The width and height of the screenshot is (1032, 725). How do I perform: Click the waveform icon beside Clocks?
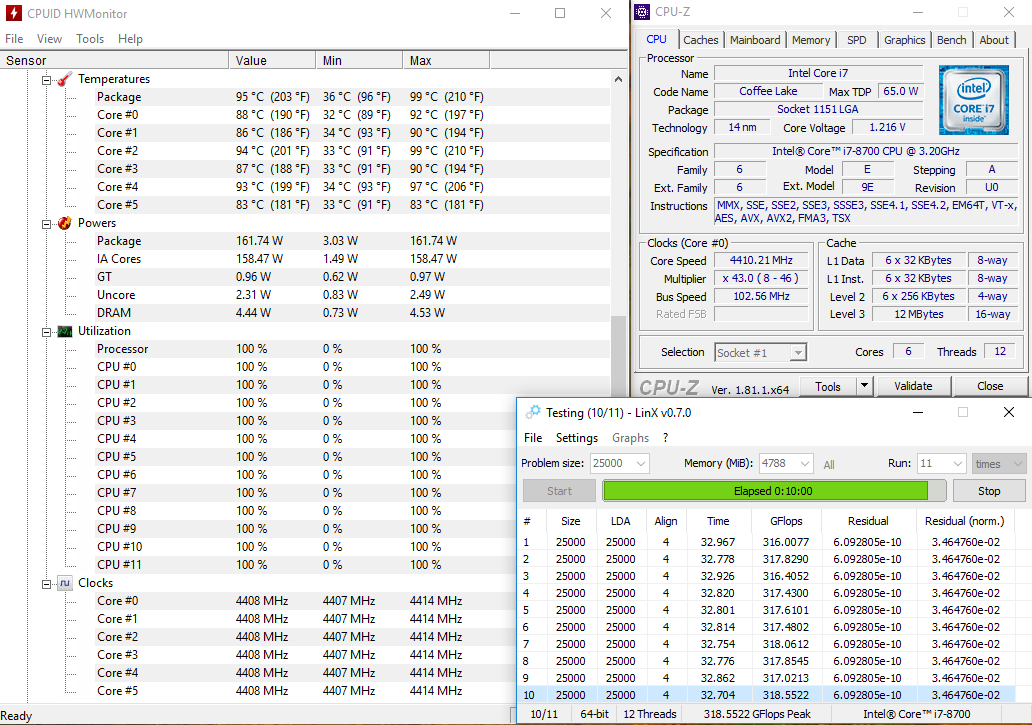pos(64,583)
